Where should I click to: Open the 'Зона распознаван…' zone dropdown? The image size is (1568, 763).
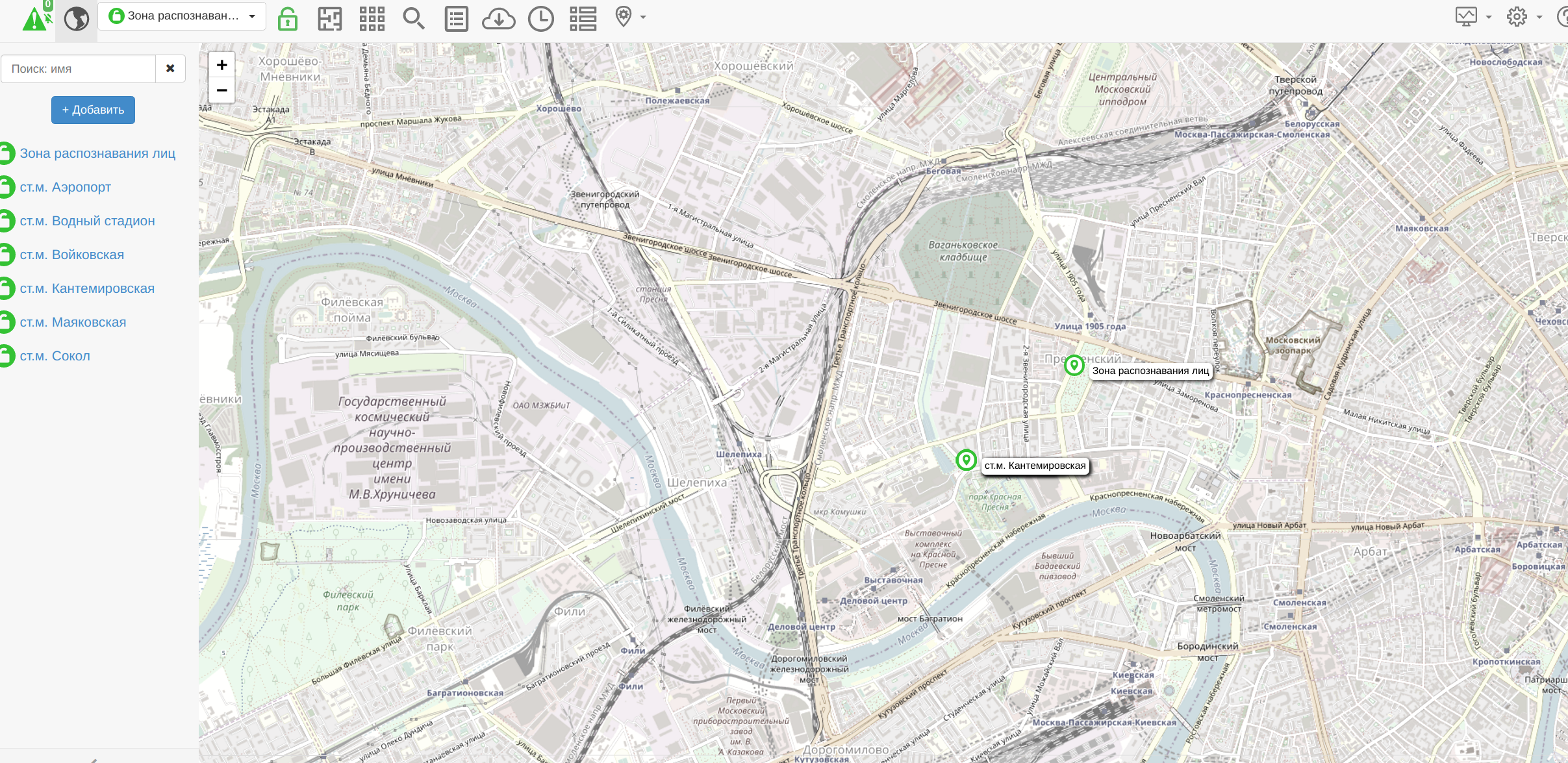tap(182, 16)
